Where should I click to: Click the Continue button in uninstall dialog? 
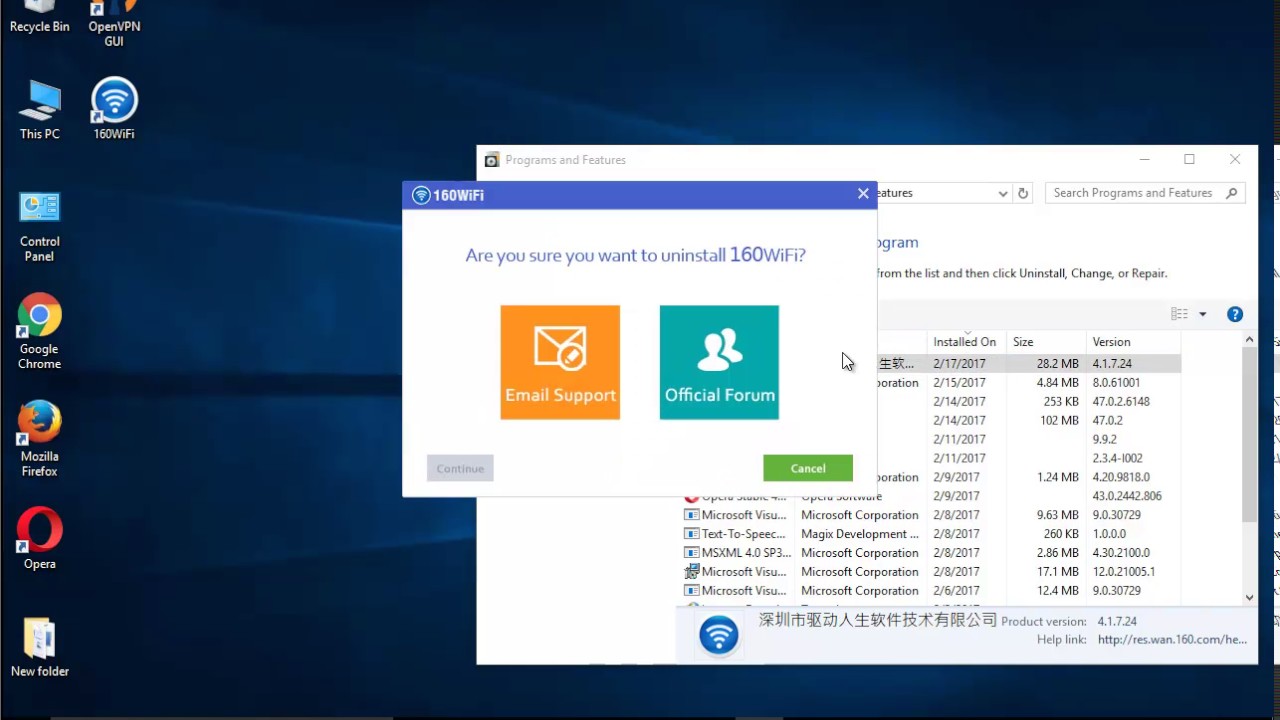click(x=460, y=468)
